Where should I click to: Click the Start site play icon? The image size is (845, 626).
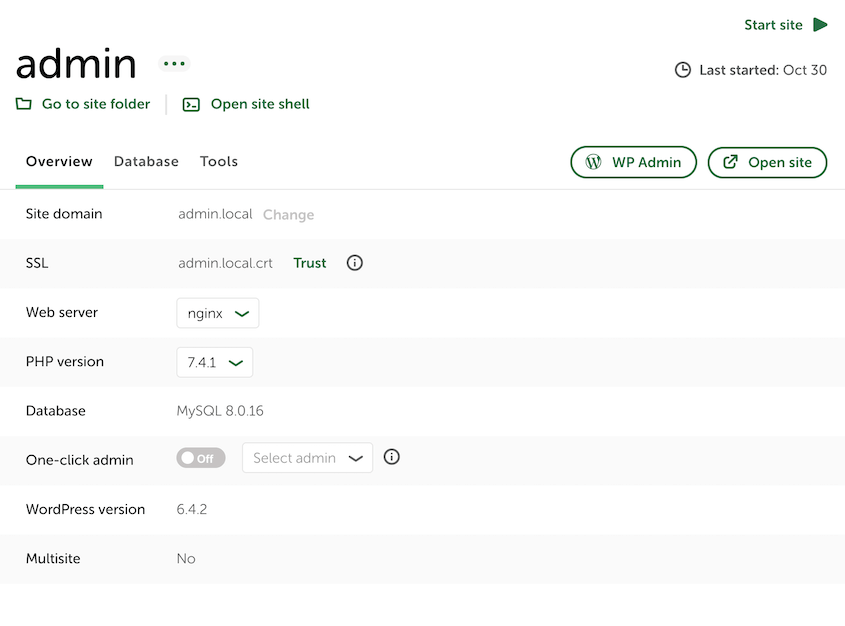820,25
